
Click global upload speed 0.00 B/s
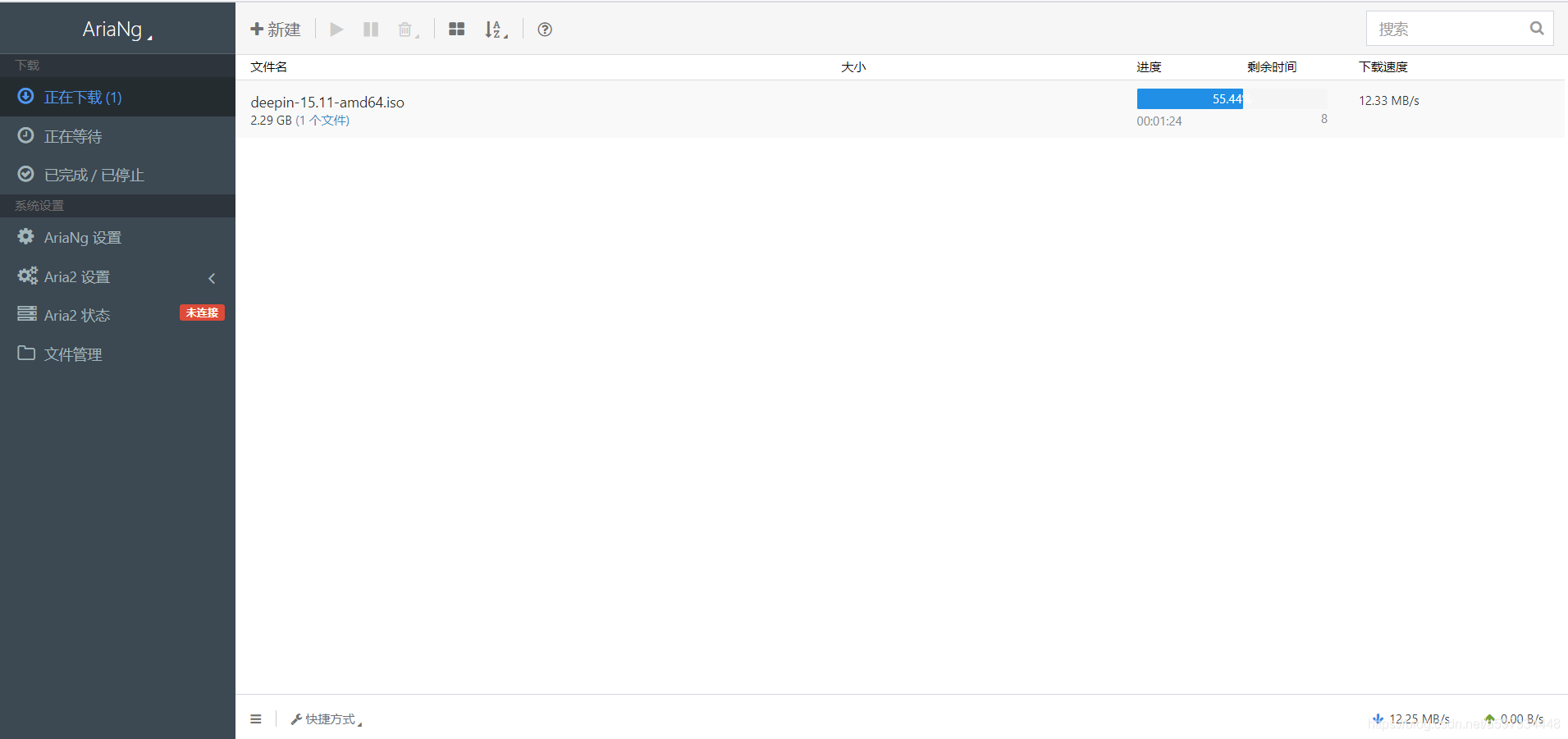click(1514, 719)
